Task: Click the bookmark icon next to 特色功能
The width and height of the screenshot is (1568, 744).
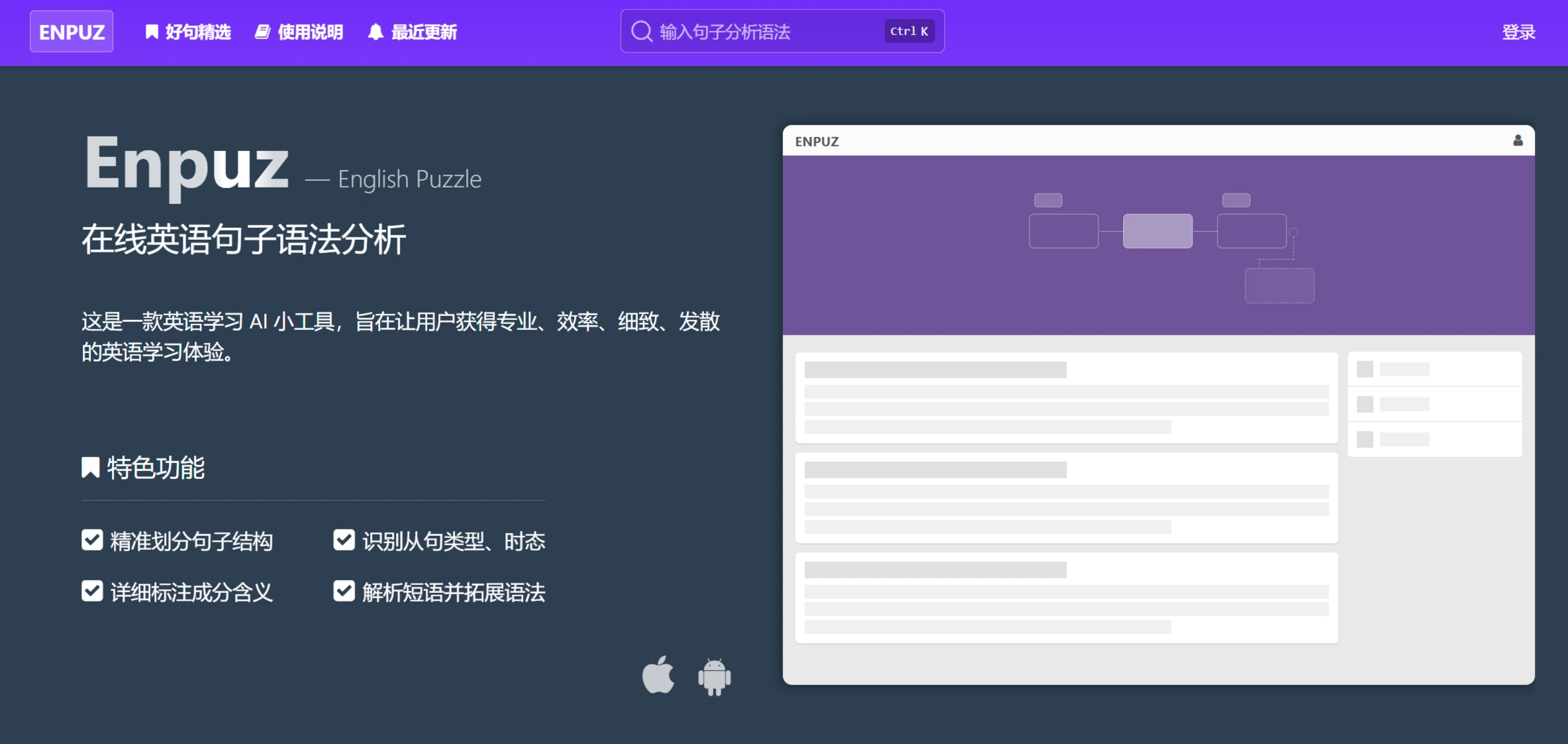Action: [x=90, y=468]
